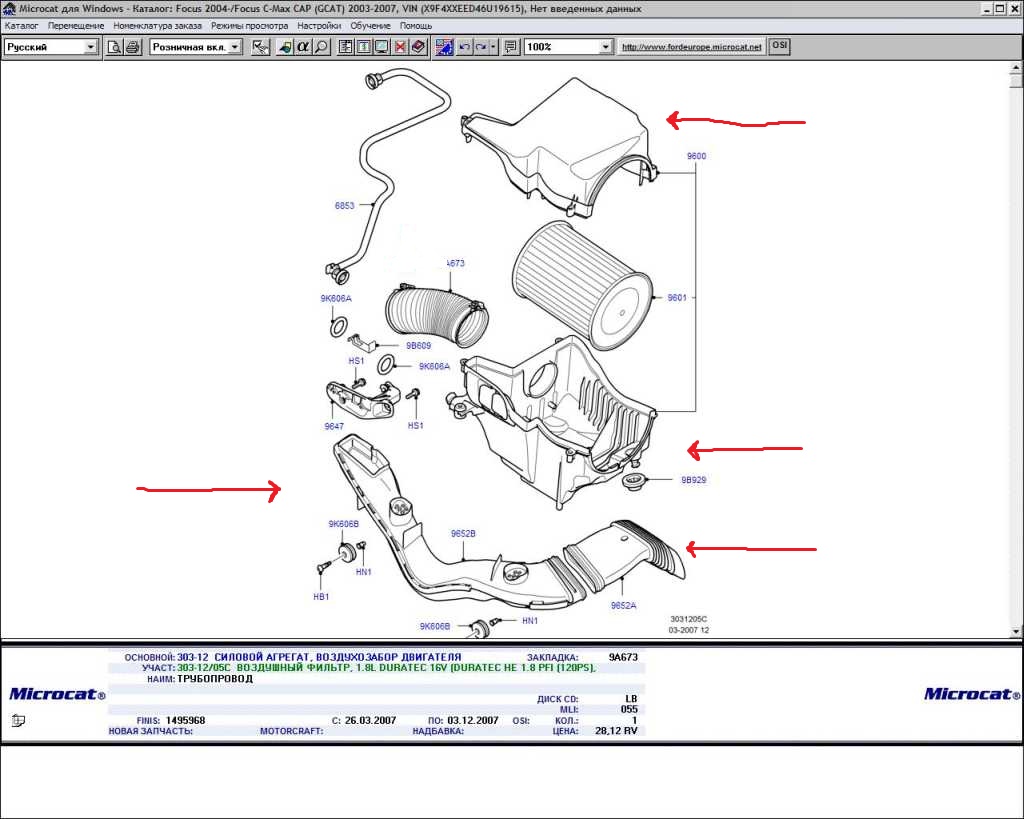Click the red X toolbar icon
1024x819 pixels.
coord(400,47)
